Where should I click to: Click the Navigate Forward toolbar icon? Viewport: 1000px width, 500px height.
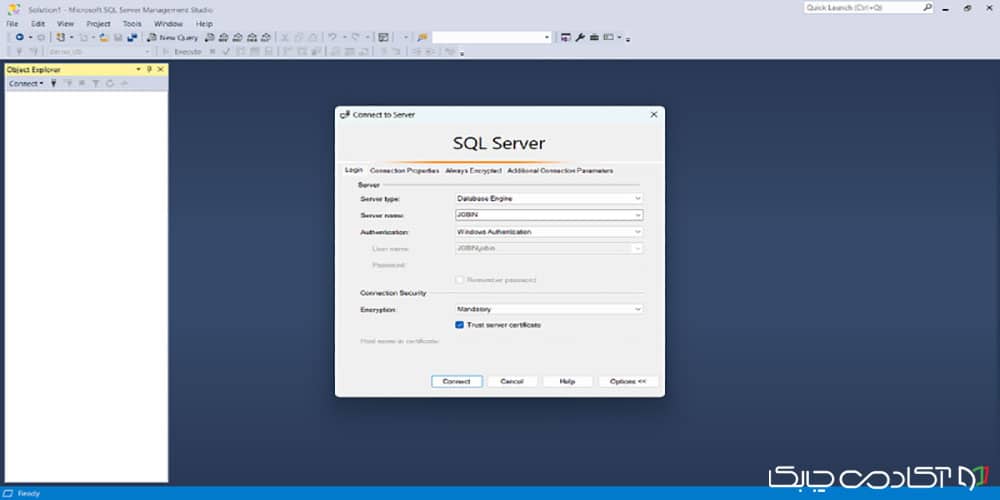[41, 37]
